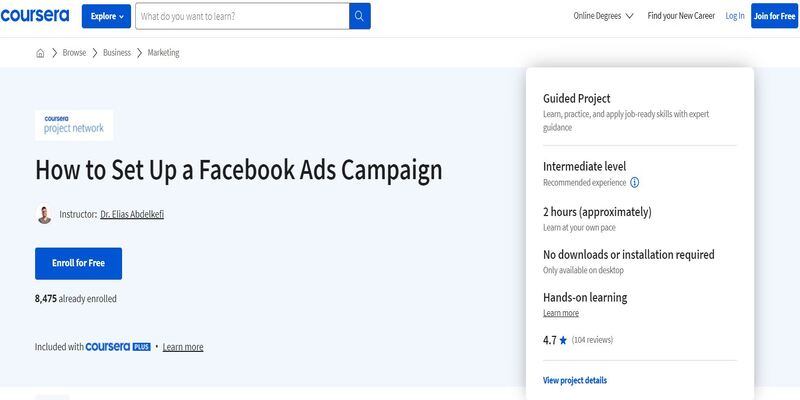This screenshot has height=400, width=800.
Task: Click Log In
Action: (x=735, y=16)
